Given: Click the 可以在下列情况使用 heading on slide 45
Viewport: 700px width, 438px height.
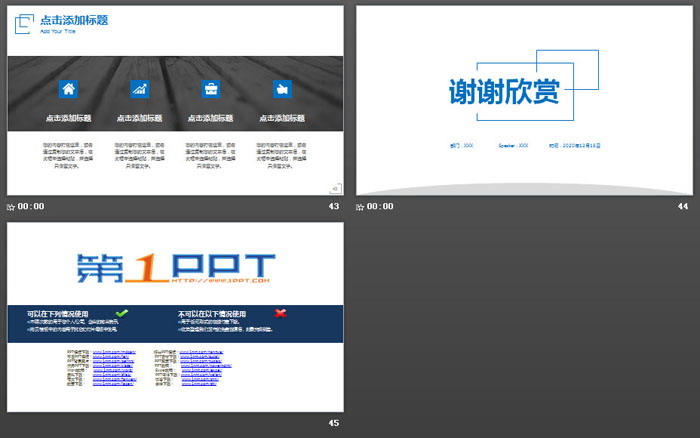Looking at the screenshot, I should (58, 314).
